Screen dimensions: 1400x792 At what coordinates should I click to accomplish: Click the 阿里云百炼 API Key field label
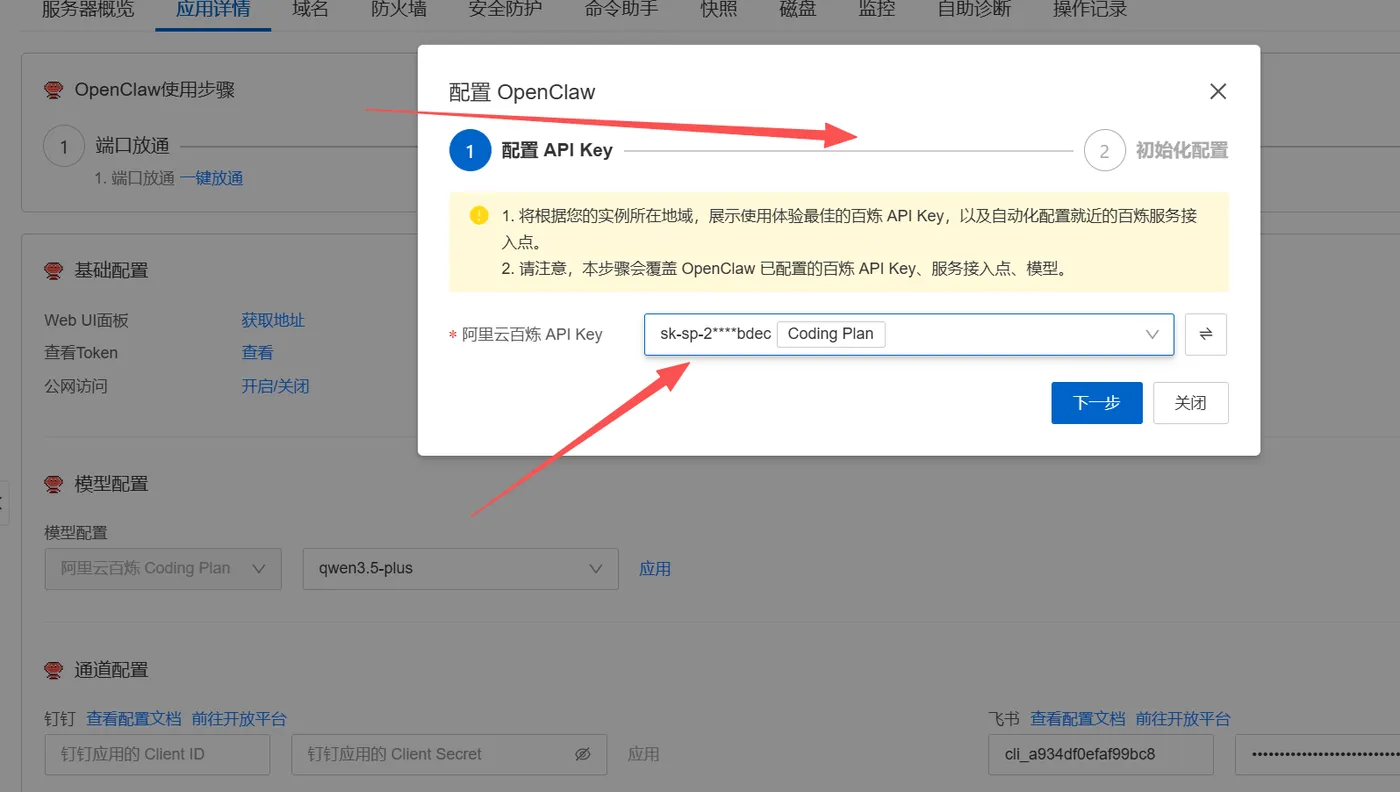tap(532, 335)
